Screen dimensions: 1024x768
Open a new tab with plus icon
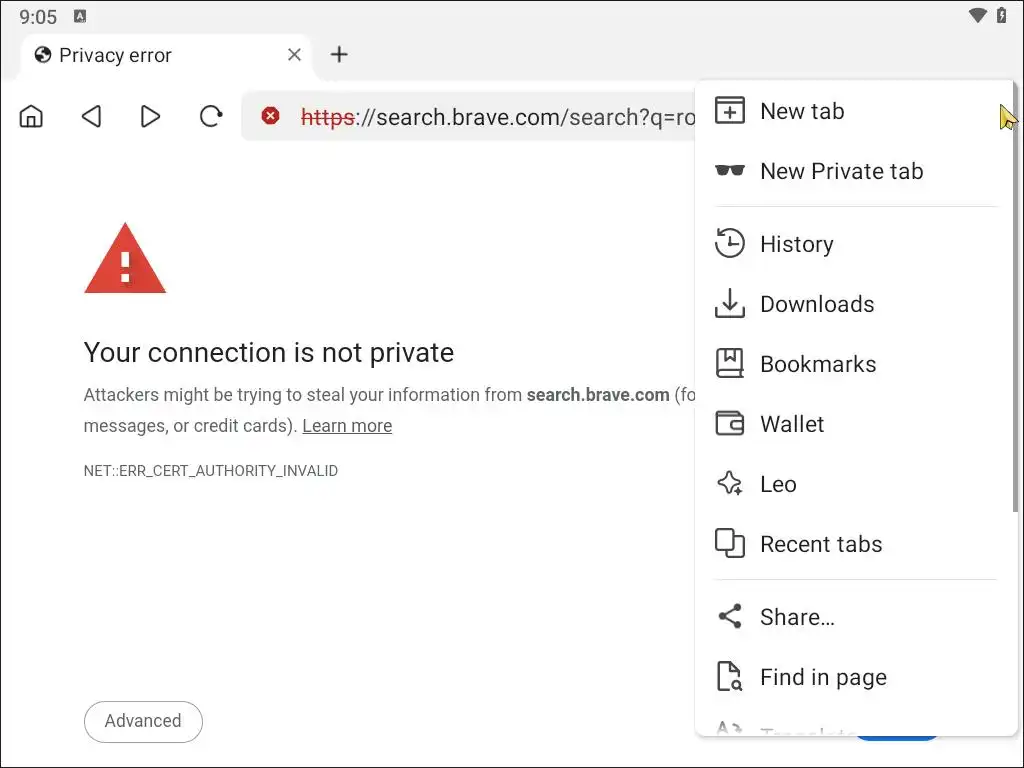(x=339, y=54)
